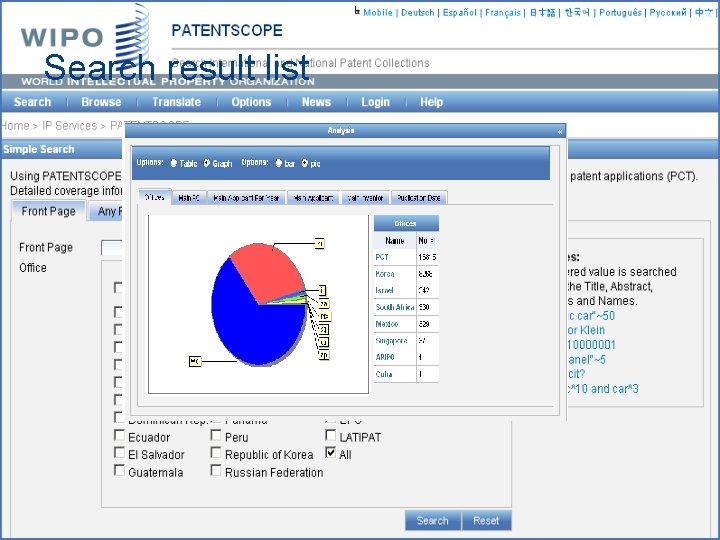Open the Options menu
Screen dimensions: 720x540
(x=251, y=102)
